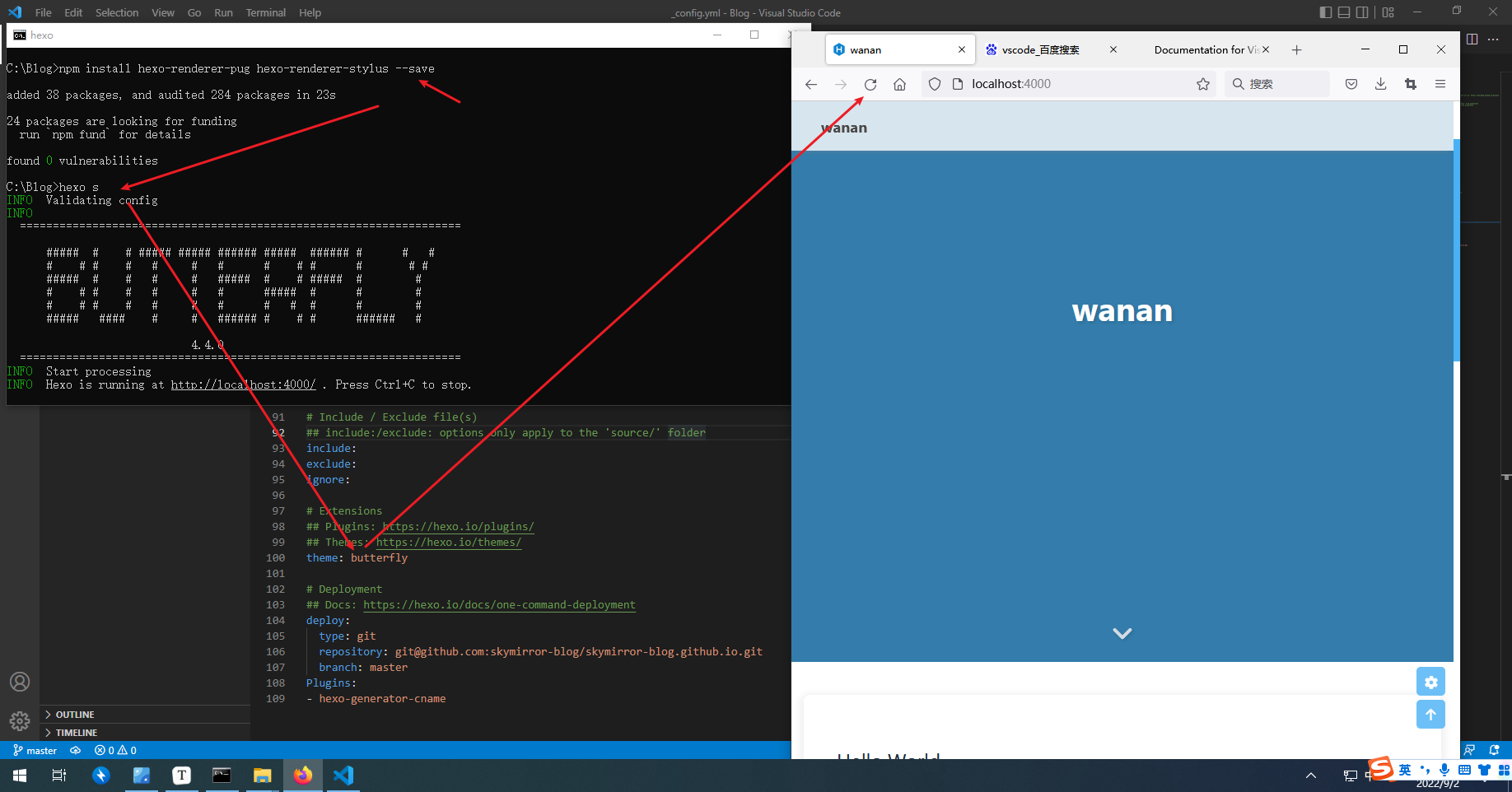The width and height of the screenshot is (1512, 792).
Task: Click the VS Code notifications bell
Action: click(x=1495, y=750)
